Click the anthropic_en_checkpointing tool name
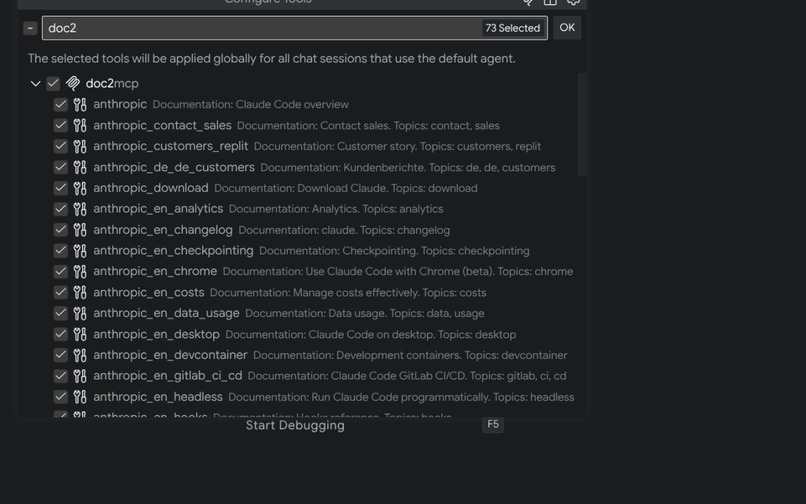 (x=173, y=250)
